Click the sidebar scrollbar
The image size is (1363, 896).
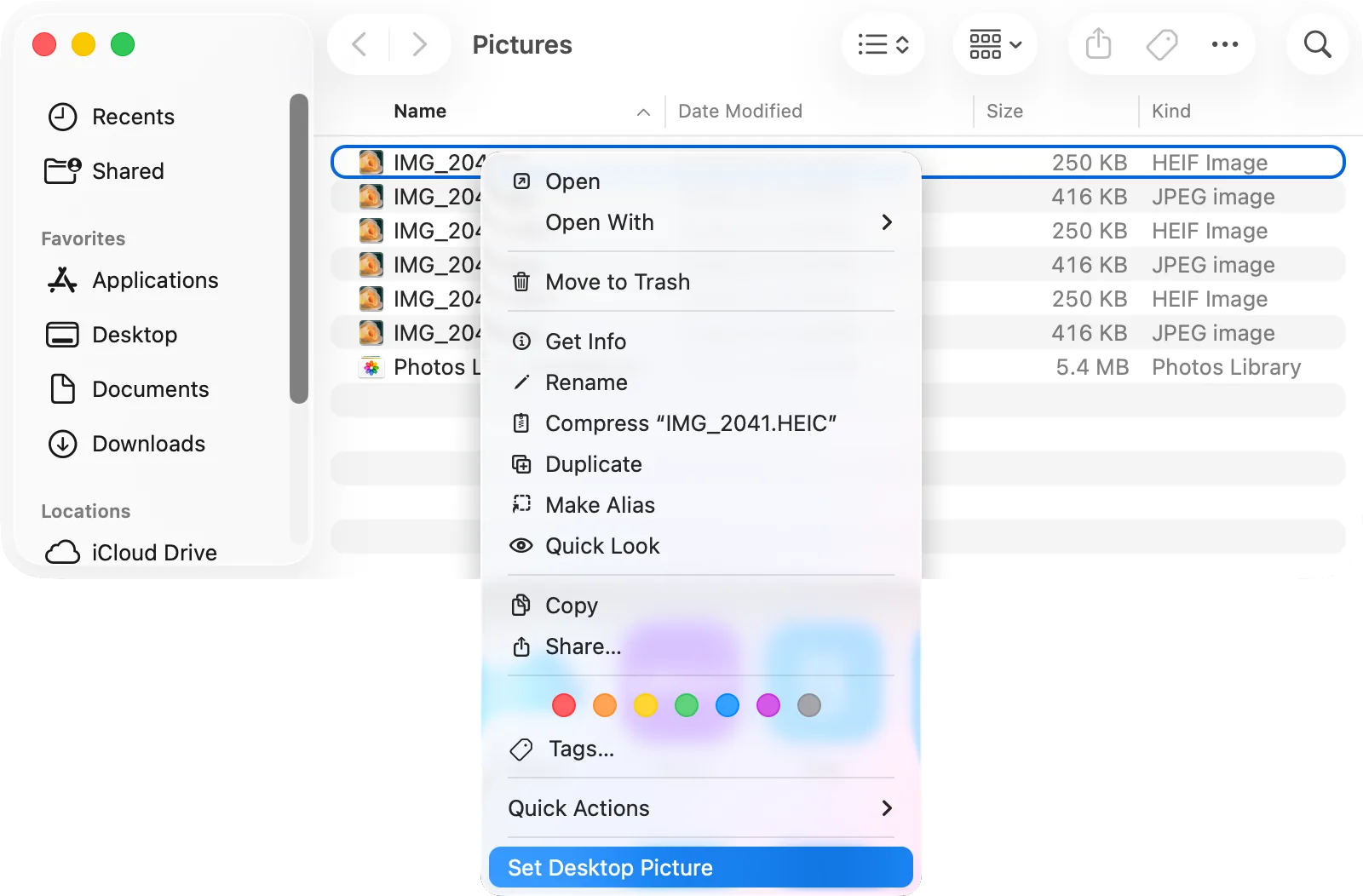(x=298, y=248)
